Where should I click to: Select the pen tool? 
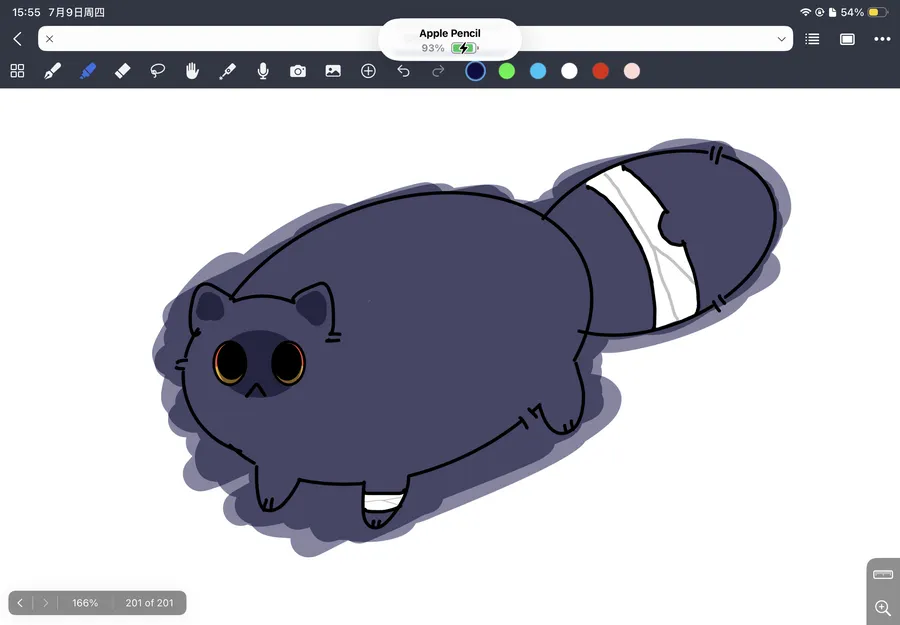[x=52, y=71]
